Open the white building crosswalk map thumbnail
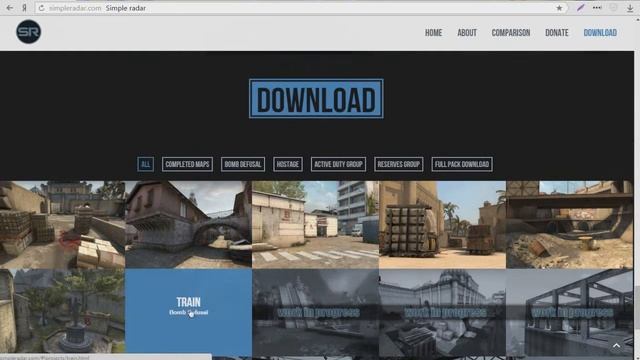 tap(316, 224)
